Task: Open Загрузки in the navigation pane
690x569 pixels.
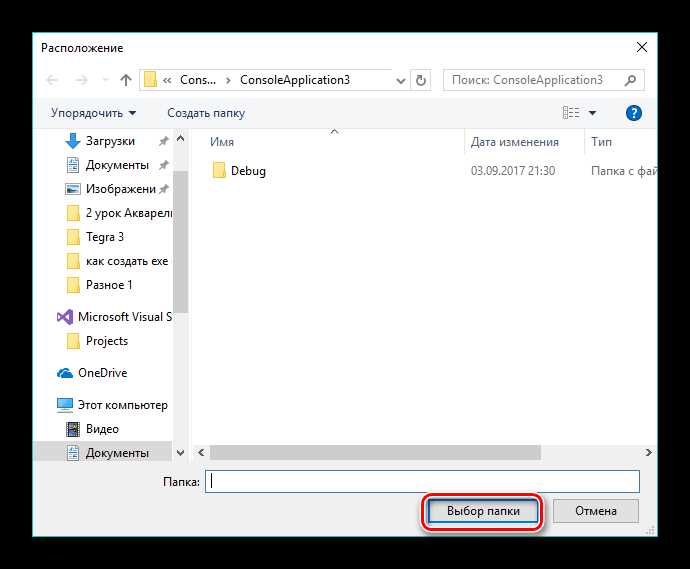Action: click(x=110, y=141)
